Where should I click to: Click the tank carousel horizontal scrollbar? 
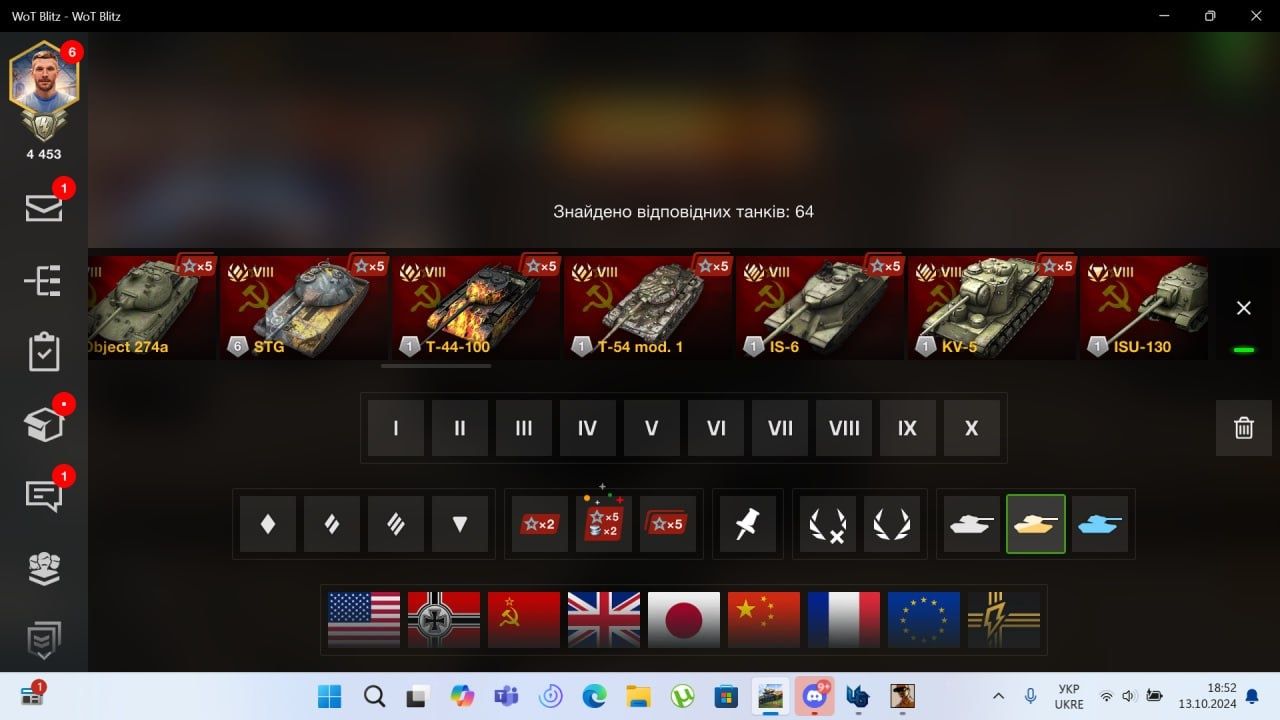tap(436, 366)
